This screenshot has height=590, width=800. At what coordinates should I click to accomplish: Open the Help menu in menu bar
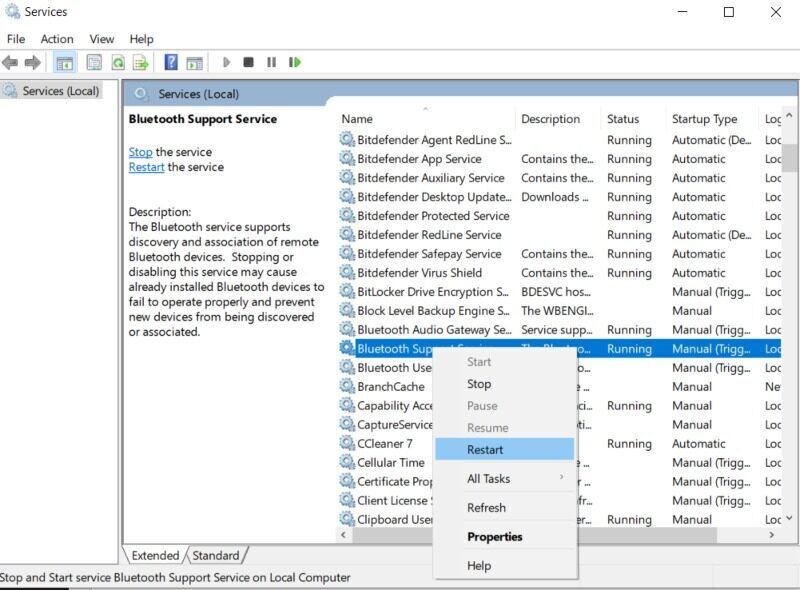(141, 39)
